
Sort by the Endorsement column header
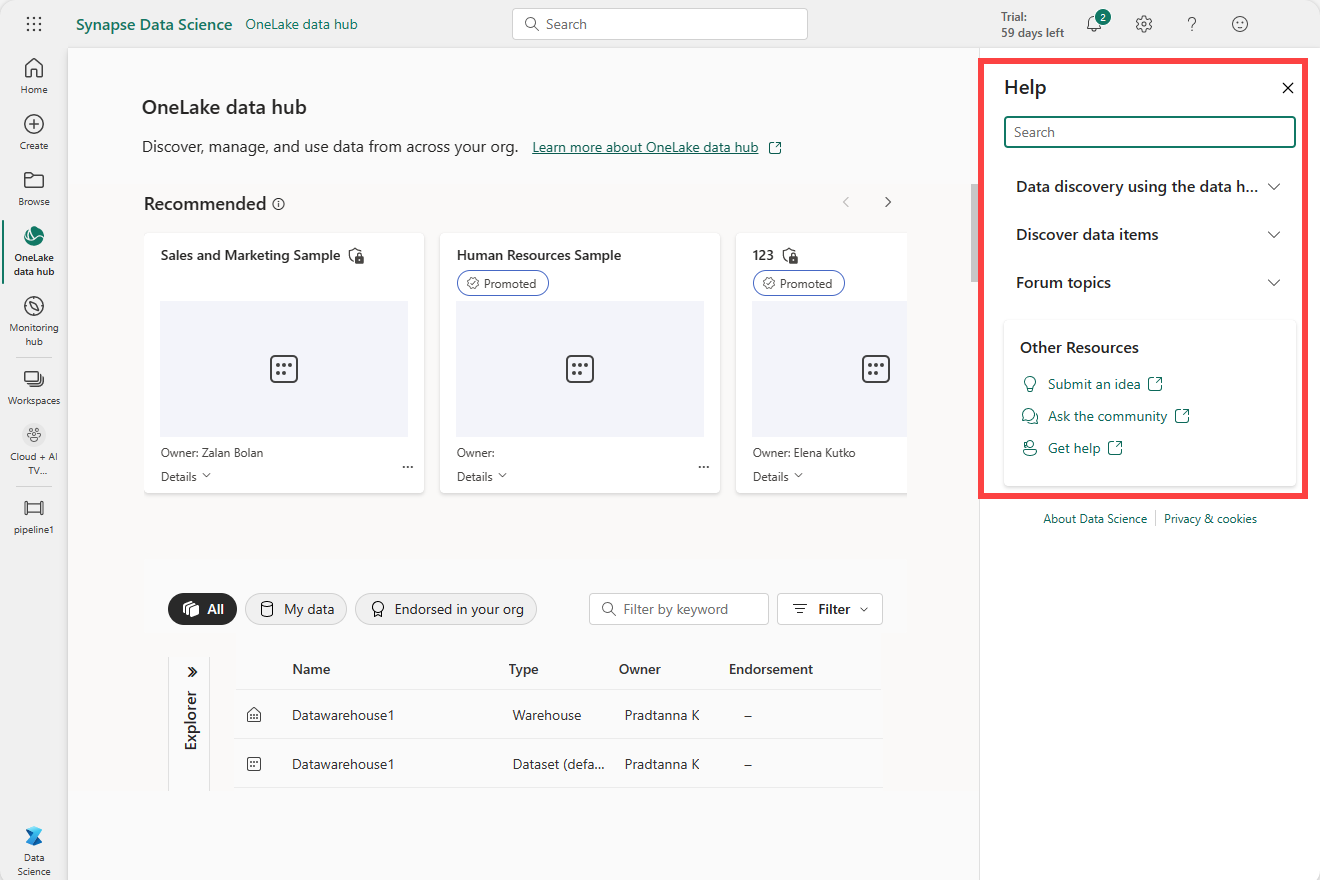coord(771,669)
